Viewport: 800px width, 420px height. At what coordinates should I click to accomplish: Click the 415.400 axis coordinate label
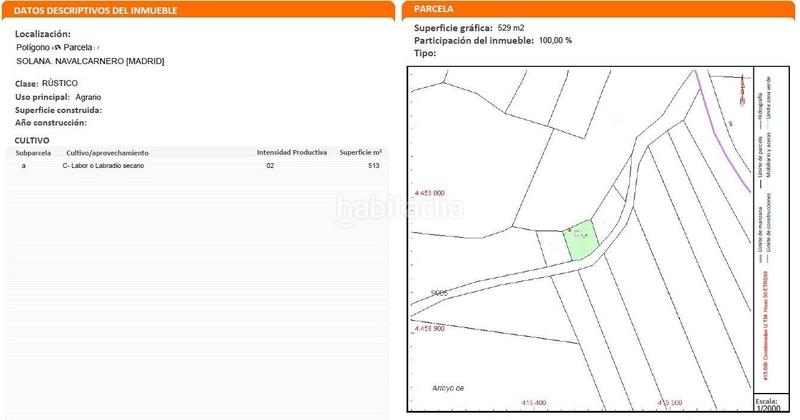click(x=532, y=403)
